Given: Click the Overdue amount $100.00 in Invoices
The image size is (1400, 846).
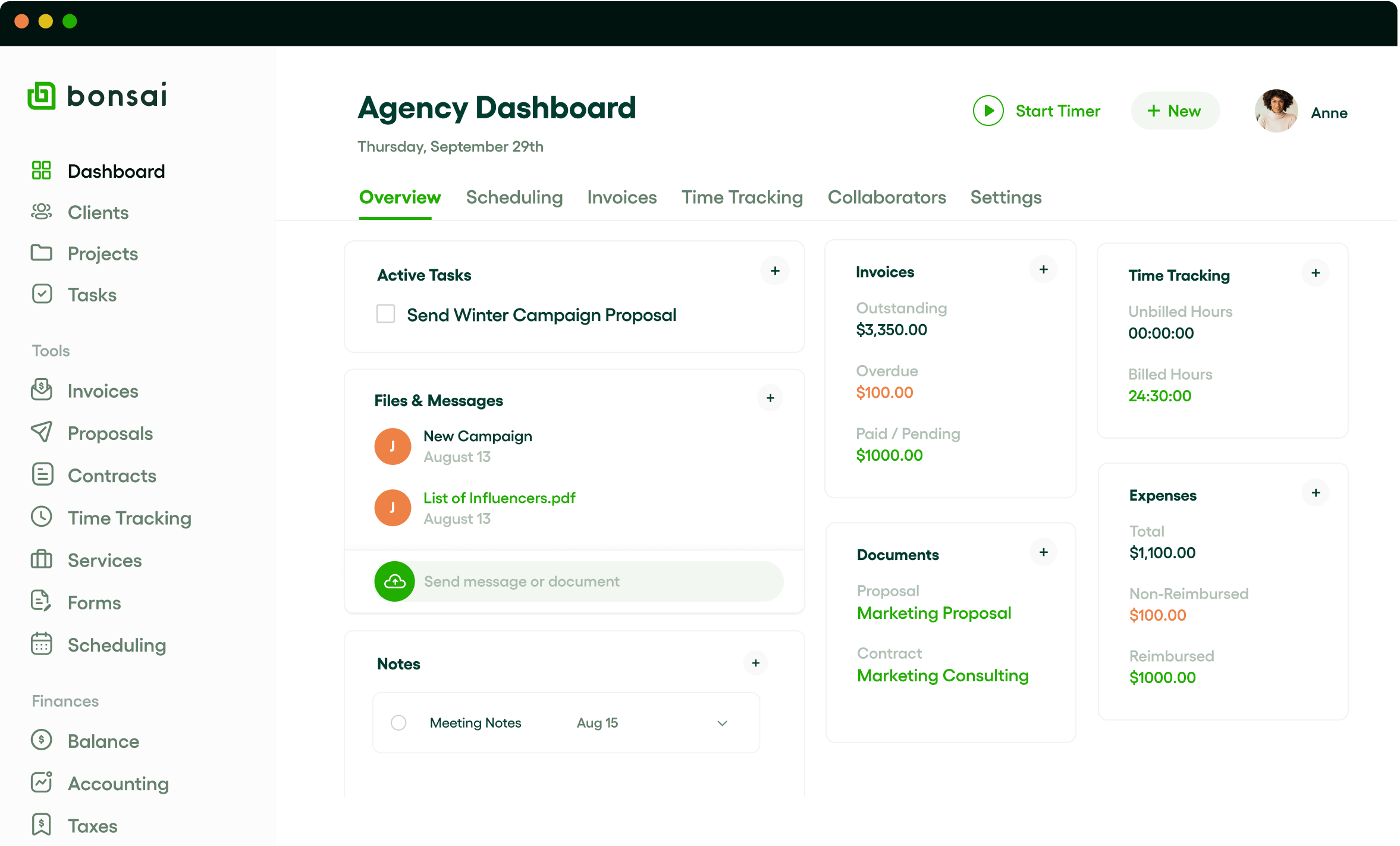Looking at the screenshot, I should [x=884, y=393].
